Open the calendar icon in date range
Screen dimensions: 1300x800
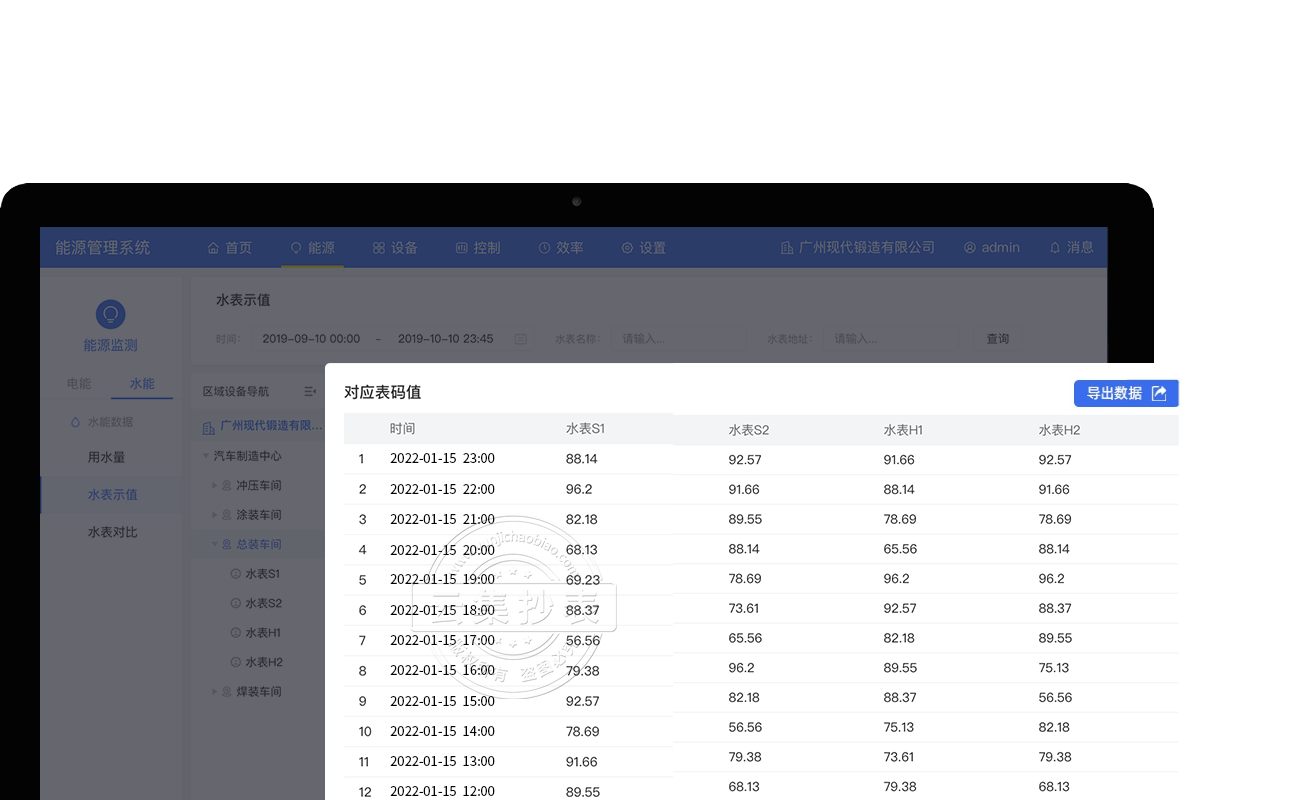pos(520,339)
